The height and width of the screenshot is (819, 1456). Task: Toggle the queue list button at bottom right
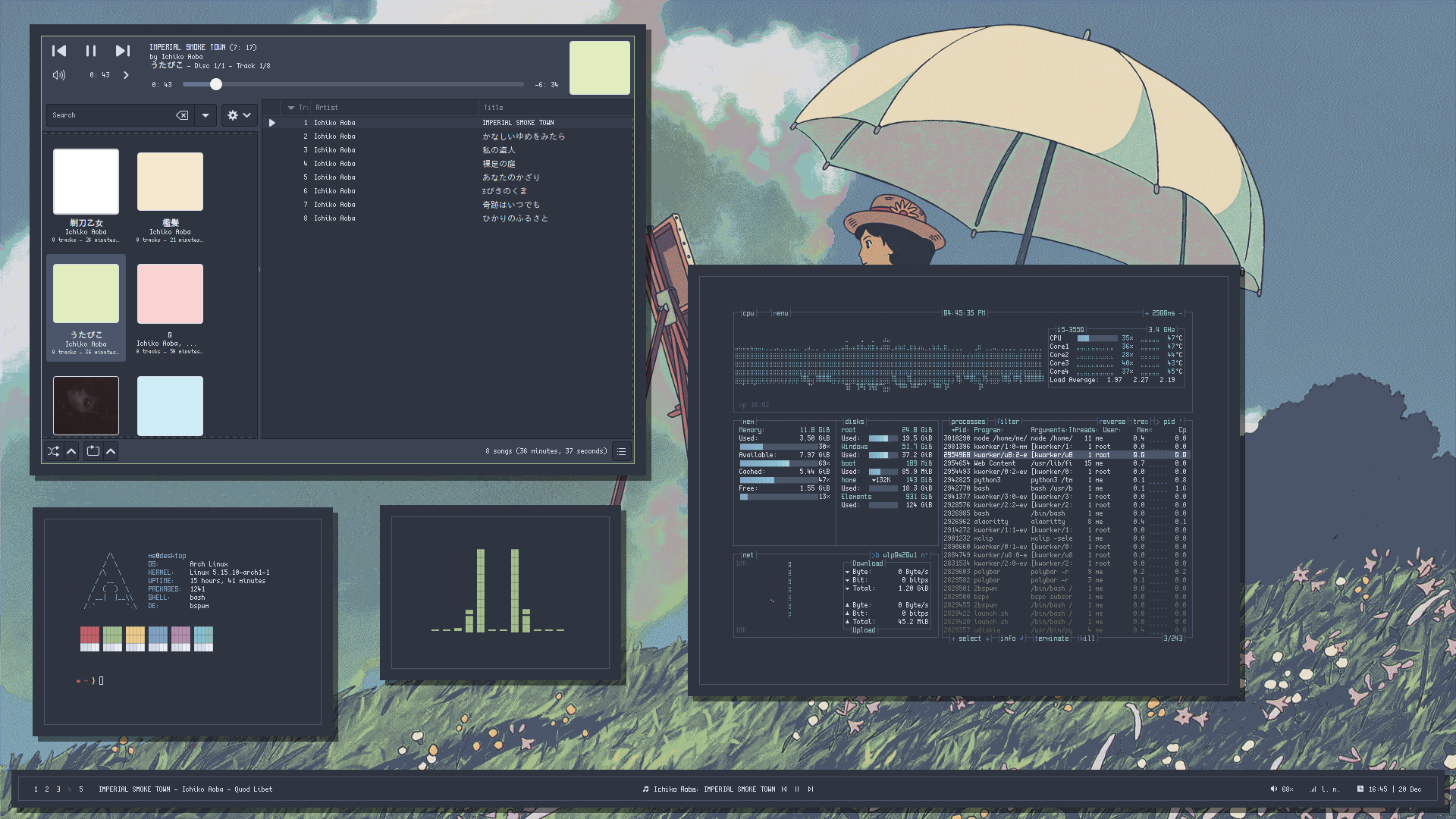(621, 451)
